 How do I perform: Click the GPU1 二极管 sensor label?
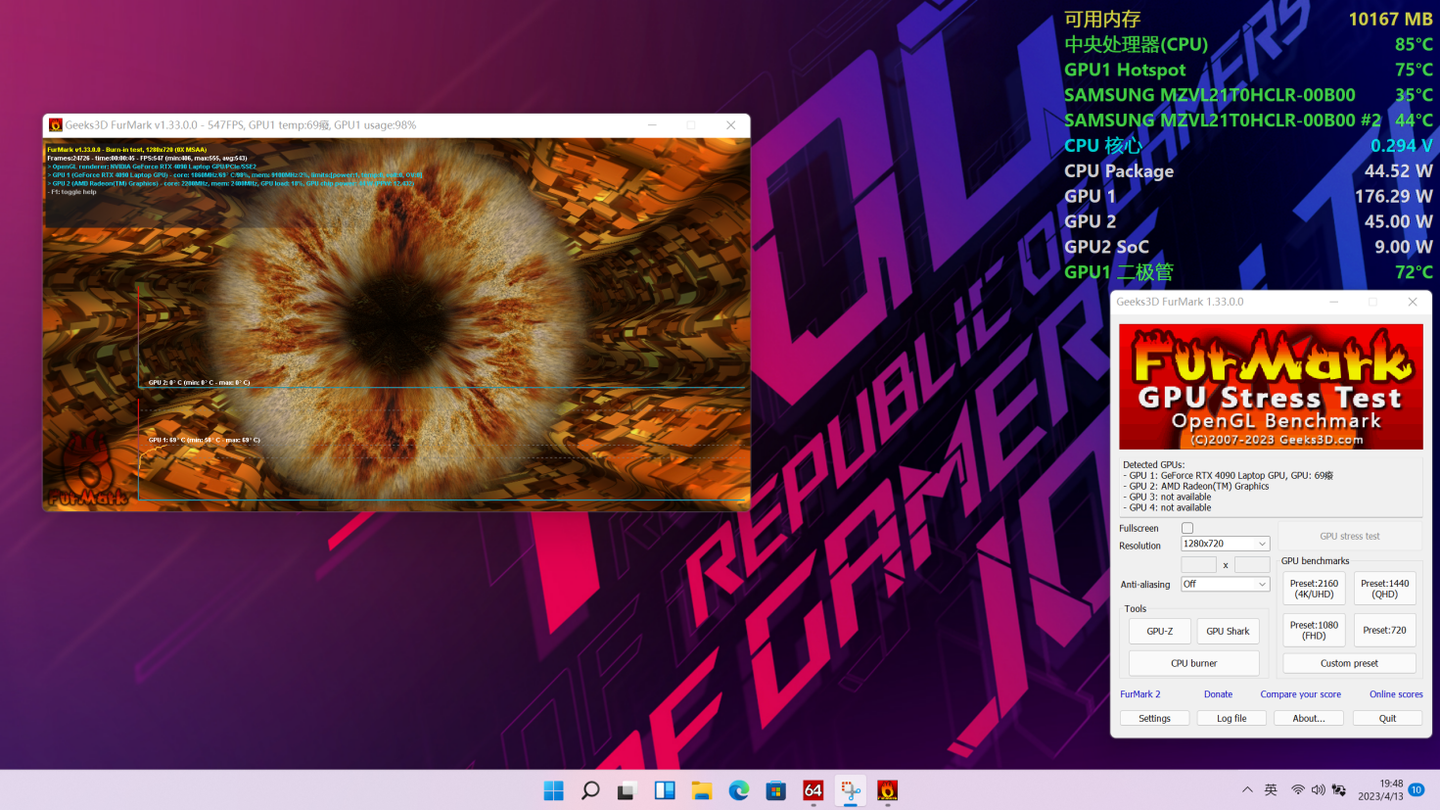1119,272
